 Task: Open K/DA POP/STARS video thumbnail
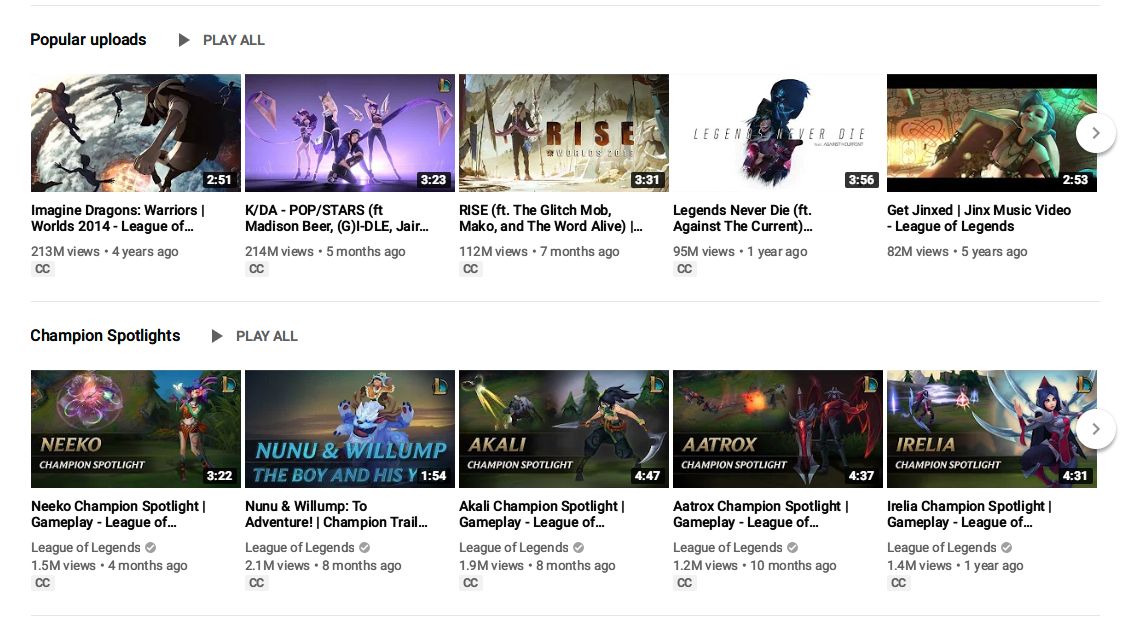[x=350, y=133]
